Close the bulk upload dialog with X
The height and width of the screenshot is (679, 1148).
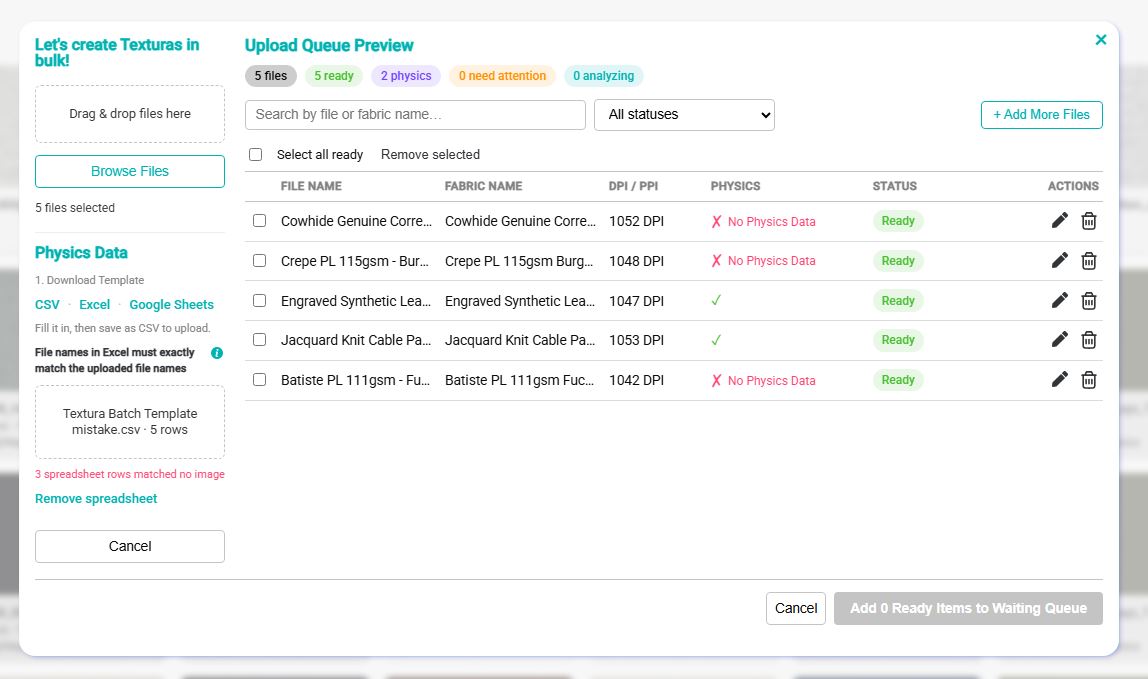click(x=1100, y=40)
